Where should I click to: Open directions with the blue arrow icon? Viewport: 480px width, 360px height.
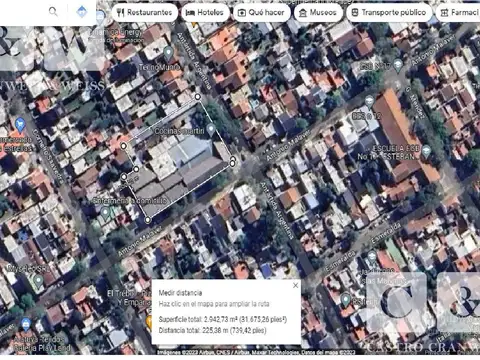[x=82, y=12]
